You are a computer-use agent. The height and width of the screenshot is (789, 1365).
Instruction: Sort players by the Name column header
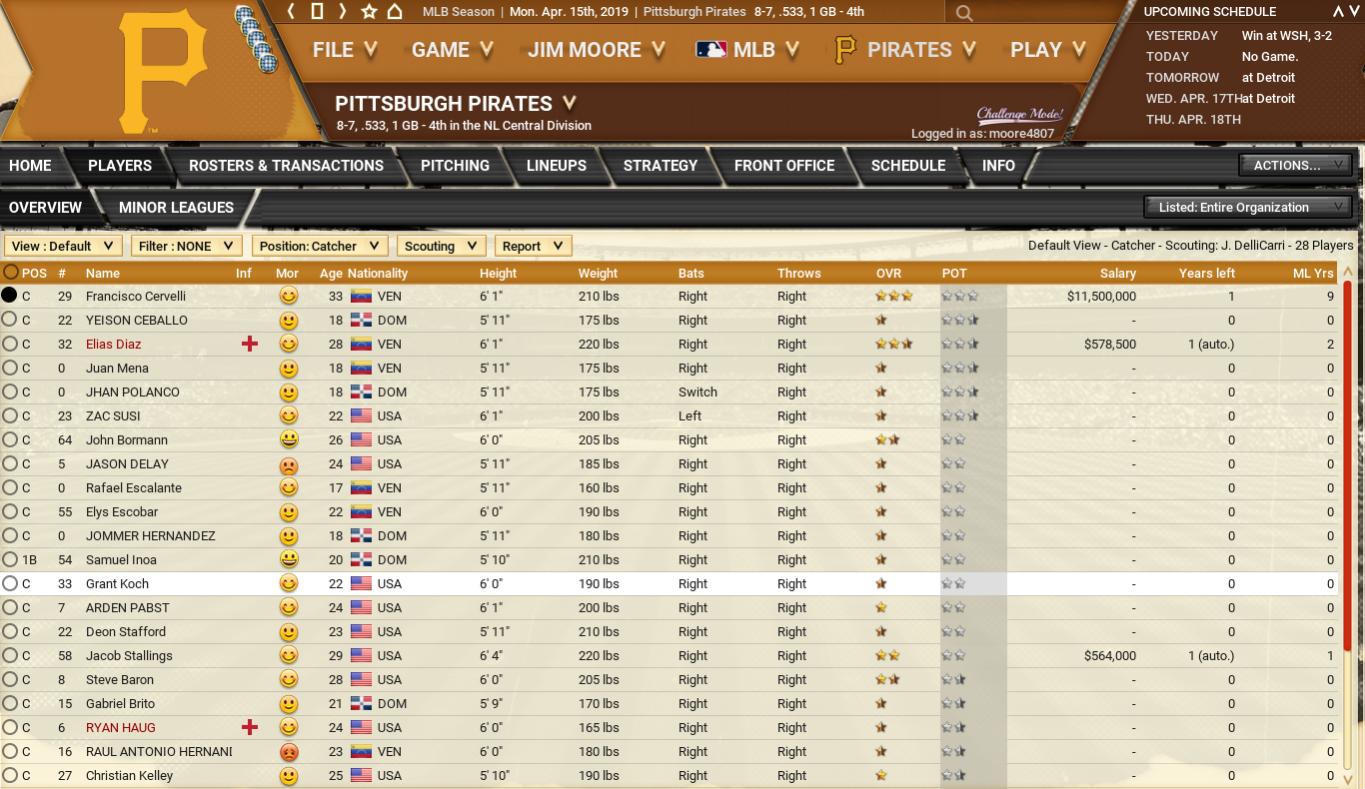point(103,273)
